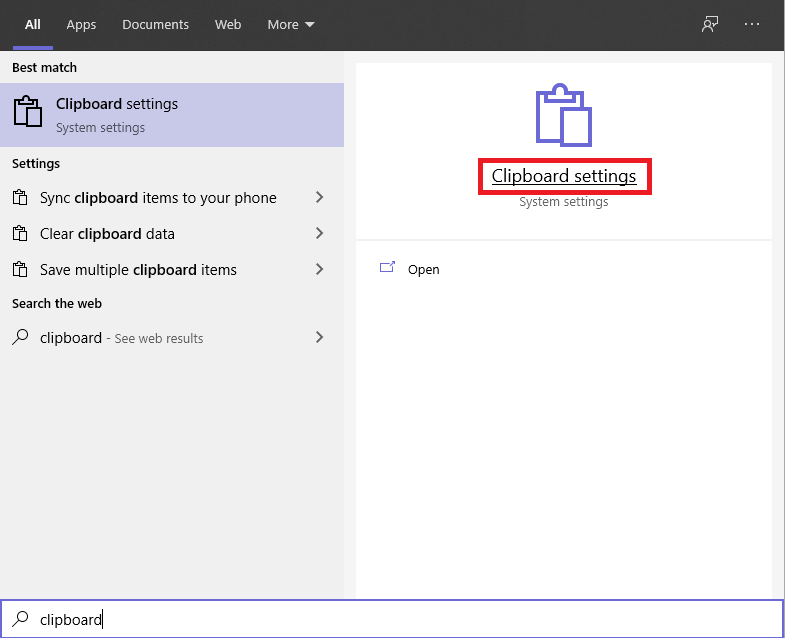
Task: Click the Clipboard settings title link in the preview
Action: [564, 176]
